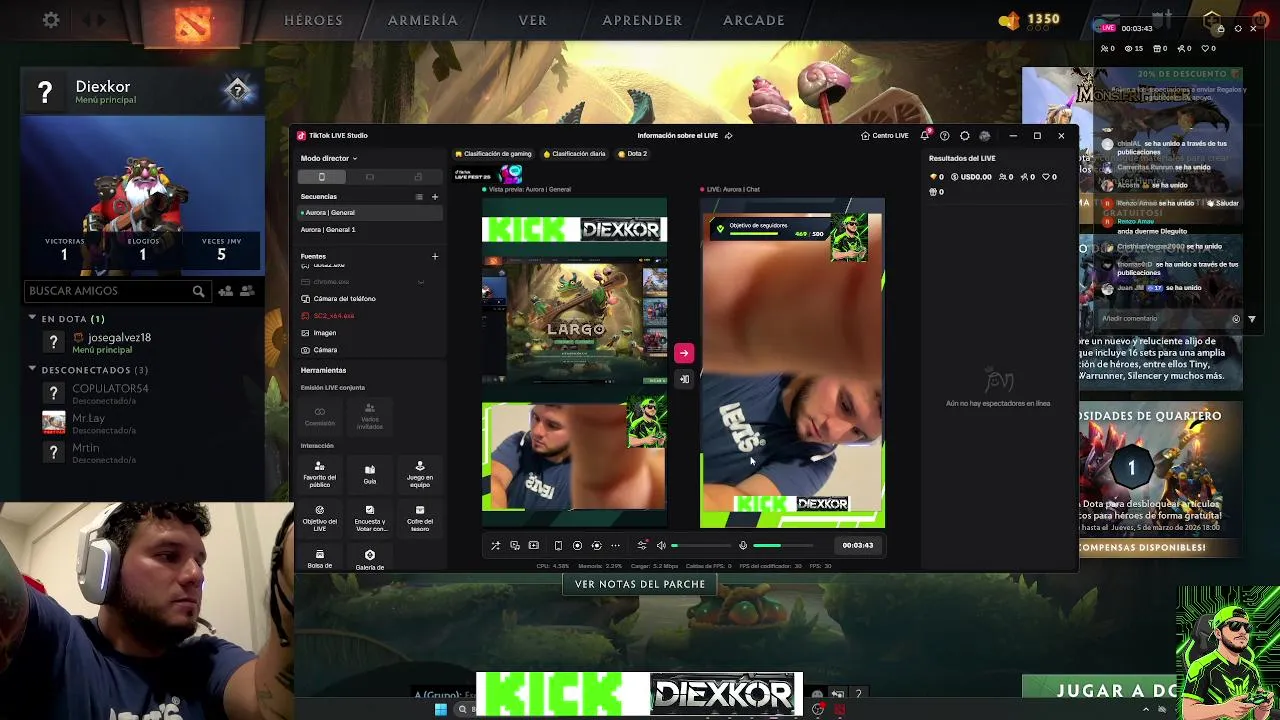Open Centro LIVE

885,136
